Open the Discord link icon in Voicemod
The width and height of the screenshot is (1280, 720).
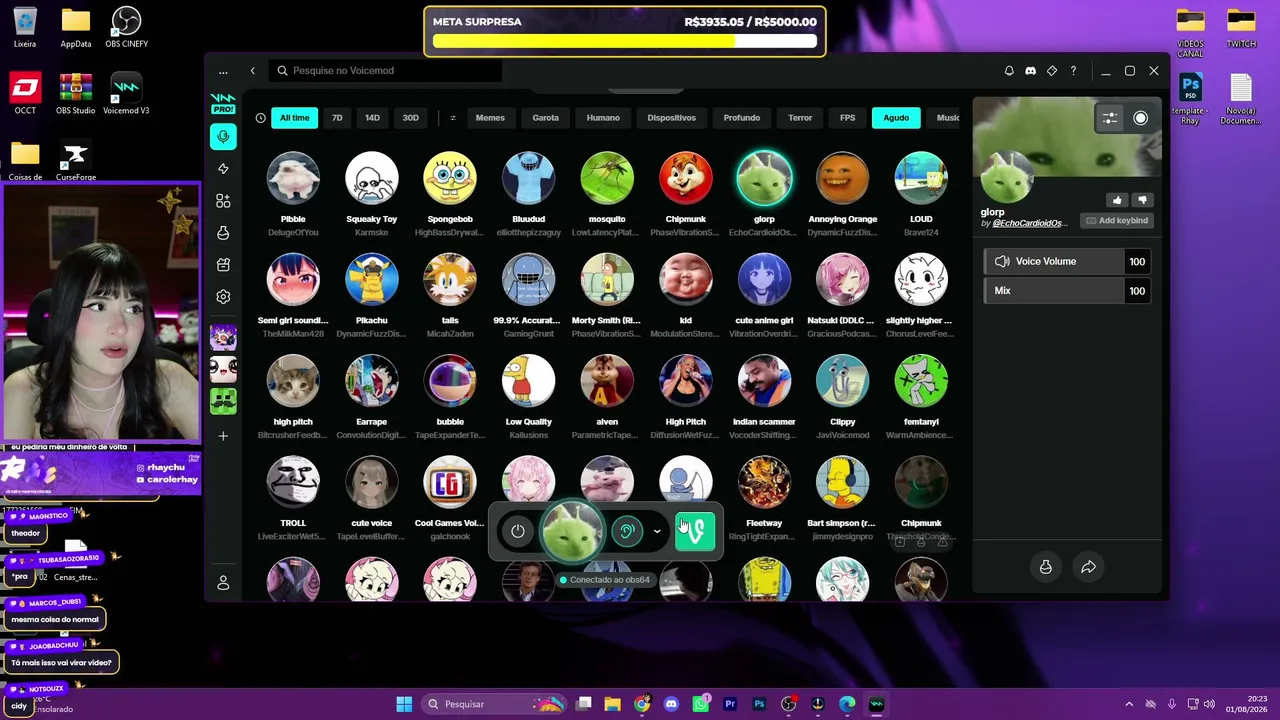pyautogui.click(x=1030, y=71)
